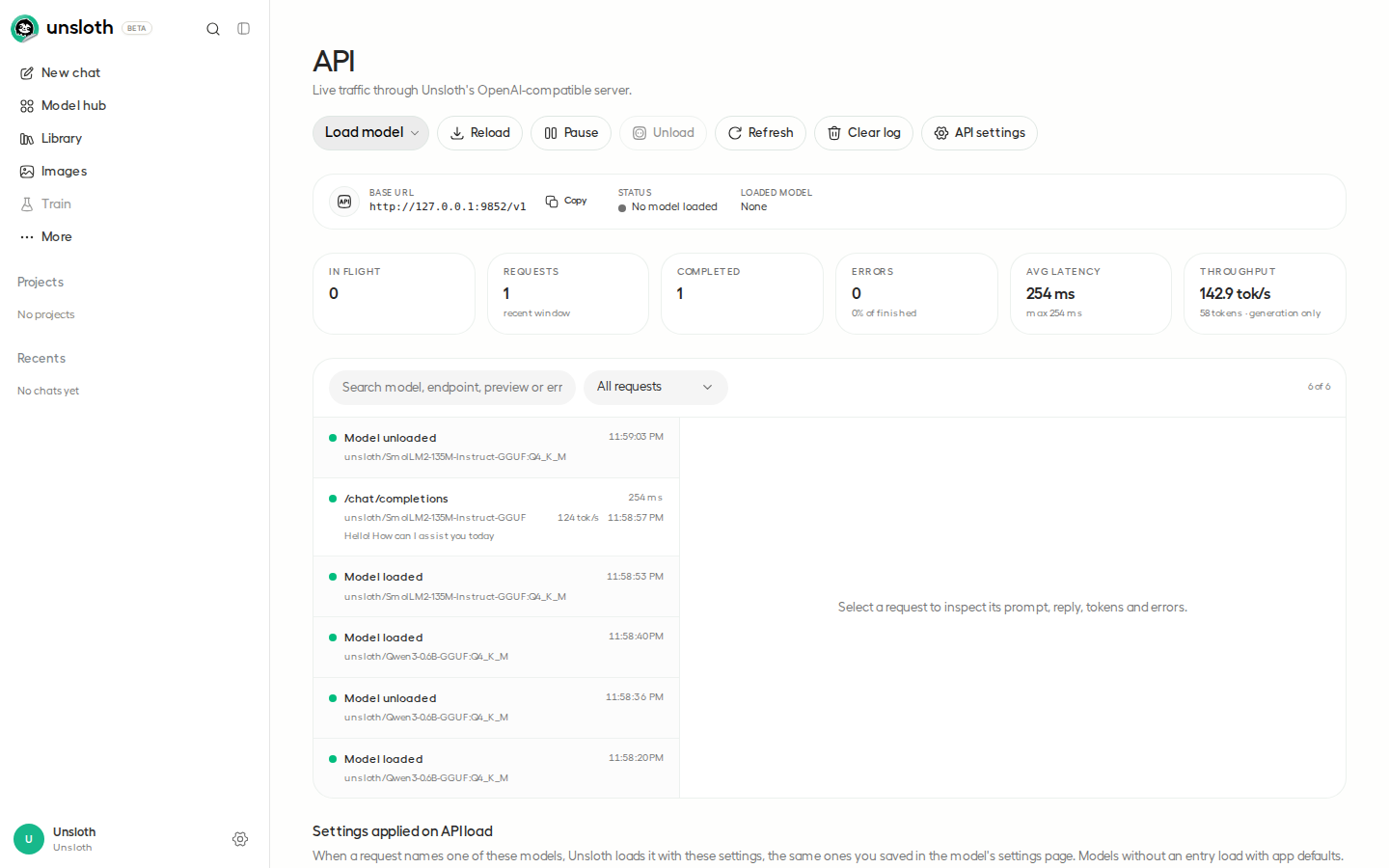
Task: Click the No model loaded status
Action: [x=667, y=207]
